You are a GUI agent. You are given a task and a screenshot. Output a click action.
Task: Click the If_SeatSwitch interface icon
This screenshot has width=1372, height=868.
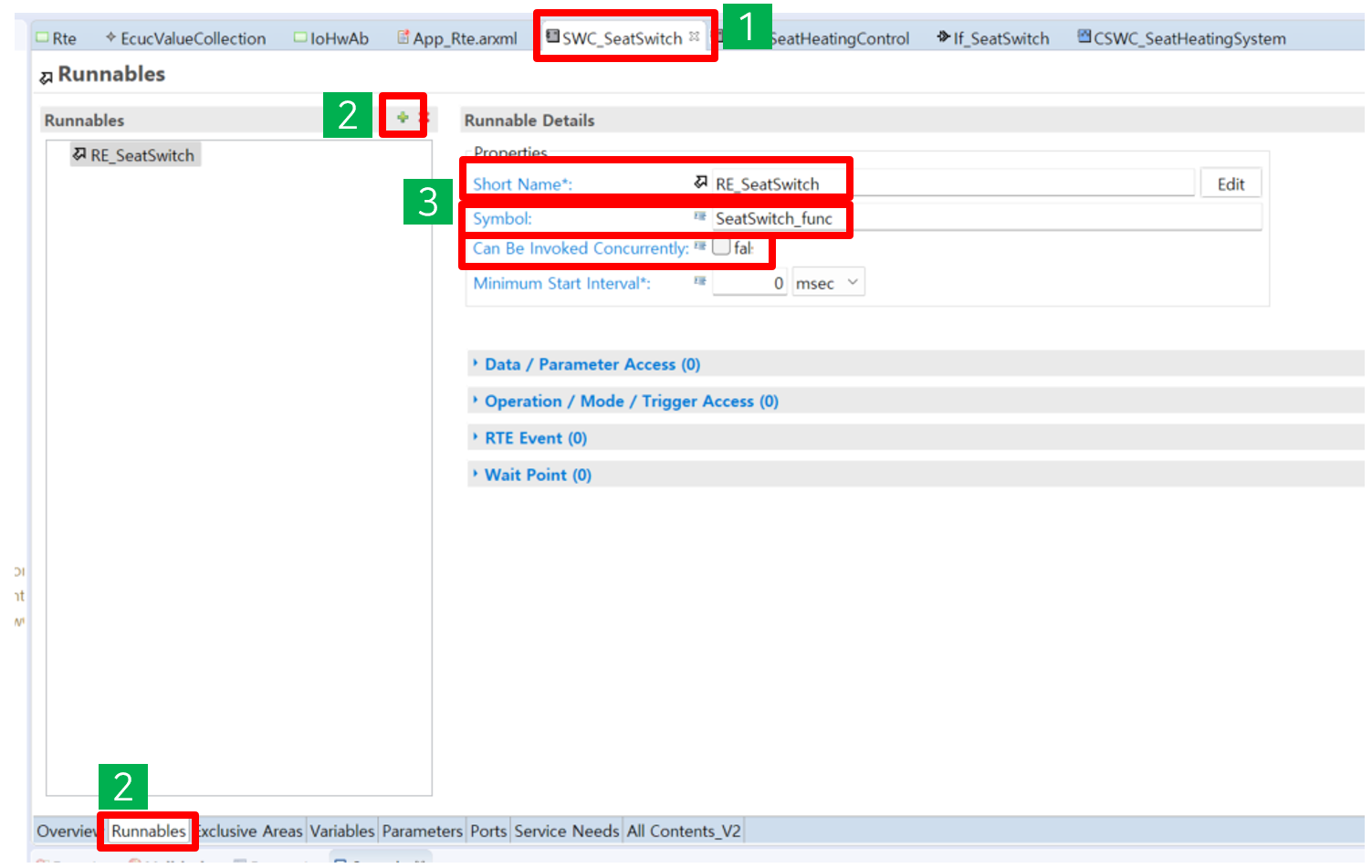(943, 37)
